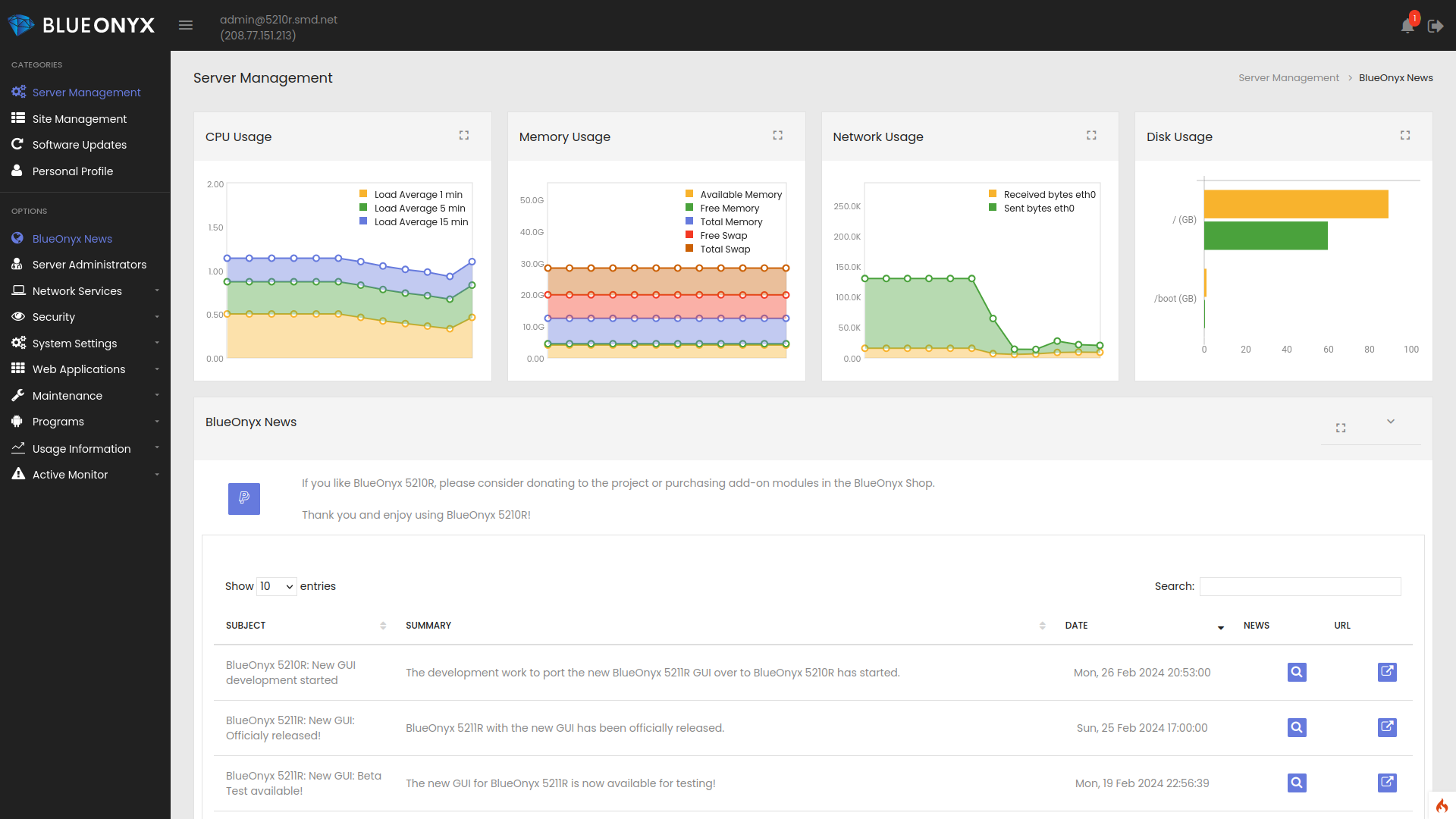This screenshot has height=819, width=1456.
Task: Toggle the hamburger sidebar menu
Action: point(186,26)
